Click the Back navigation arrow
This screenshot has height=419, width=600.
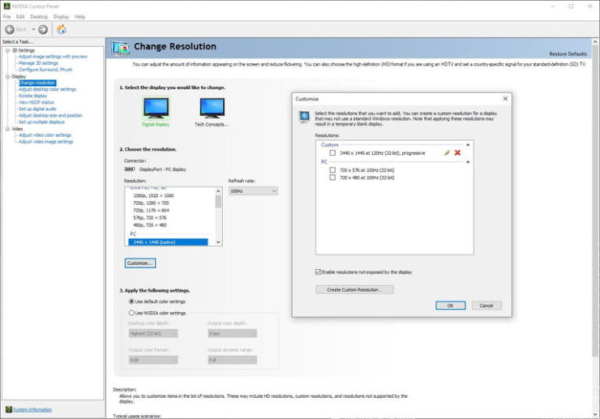tap(10, 29)
